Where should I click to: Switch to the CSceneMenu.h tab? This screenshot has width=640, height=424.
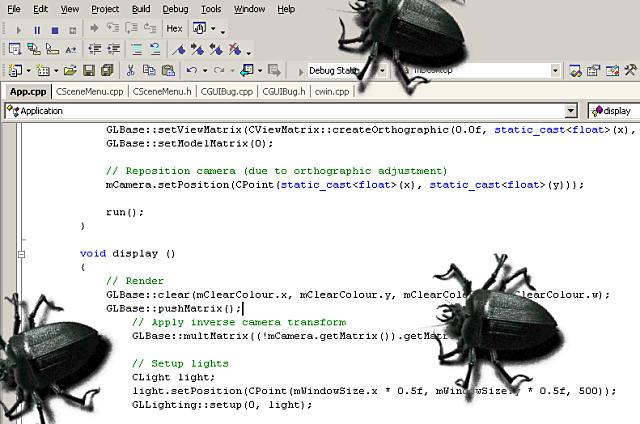click(x=162, y=92)
